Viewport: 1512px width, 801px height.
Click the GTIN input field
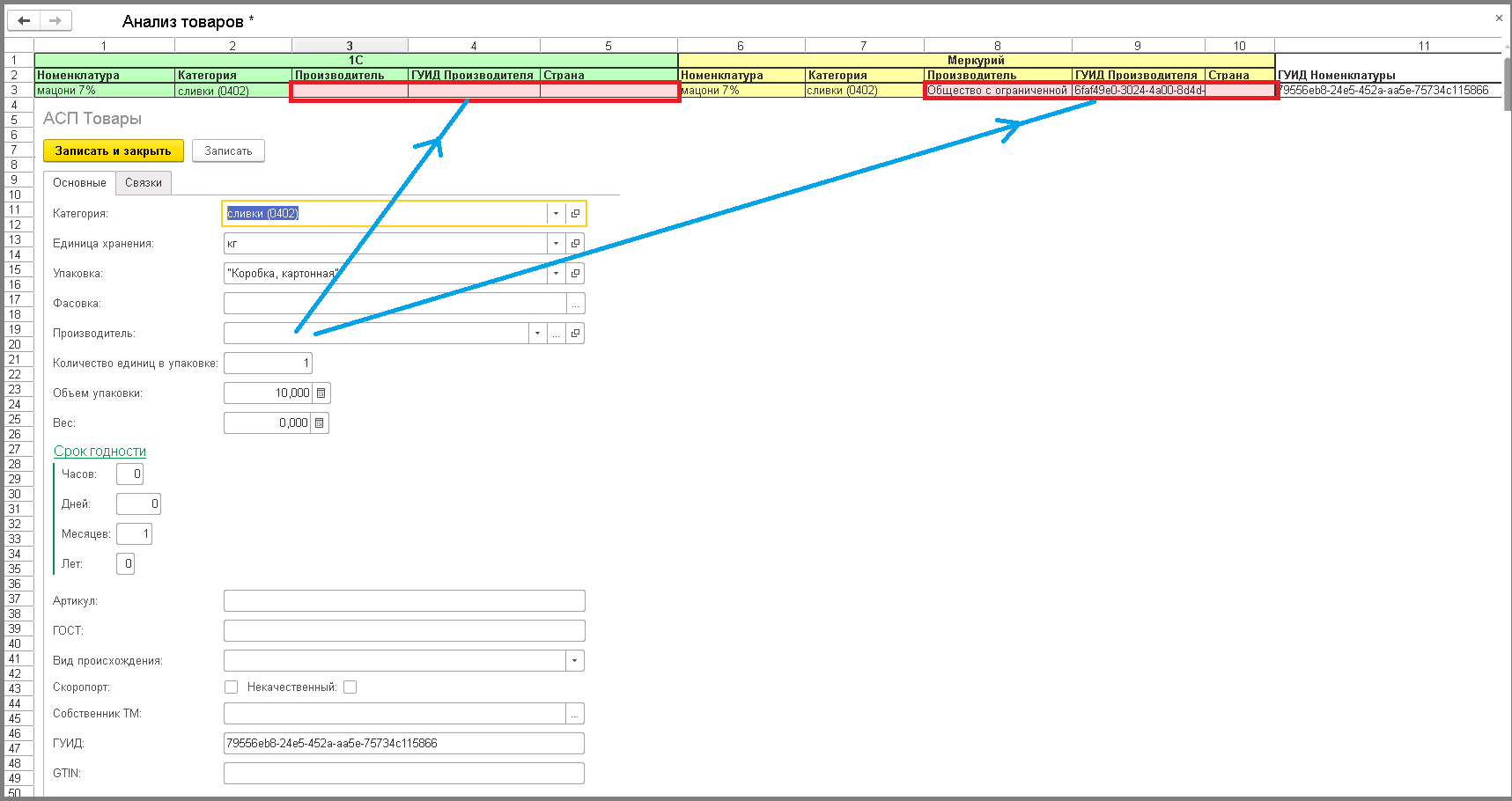404,773
